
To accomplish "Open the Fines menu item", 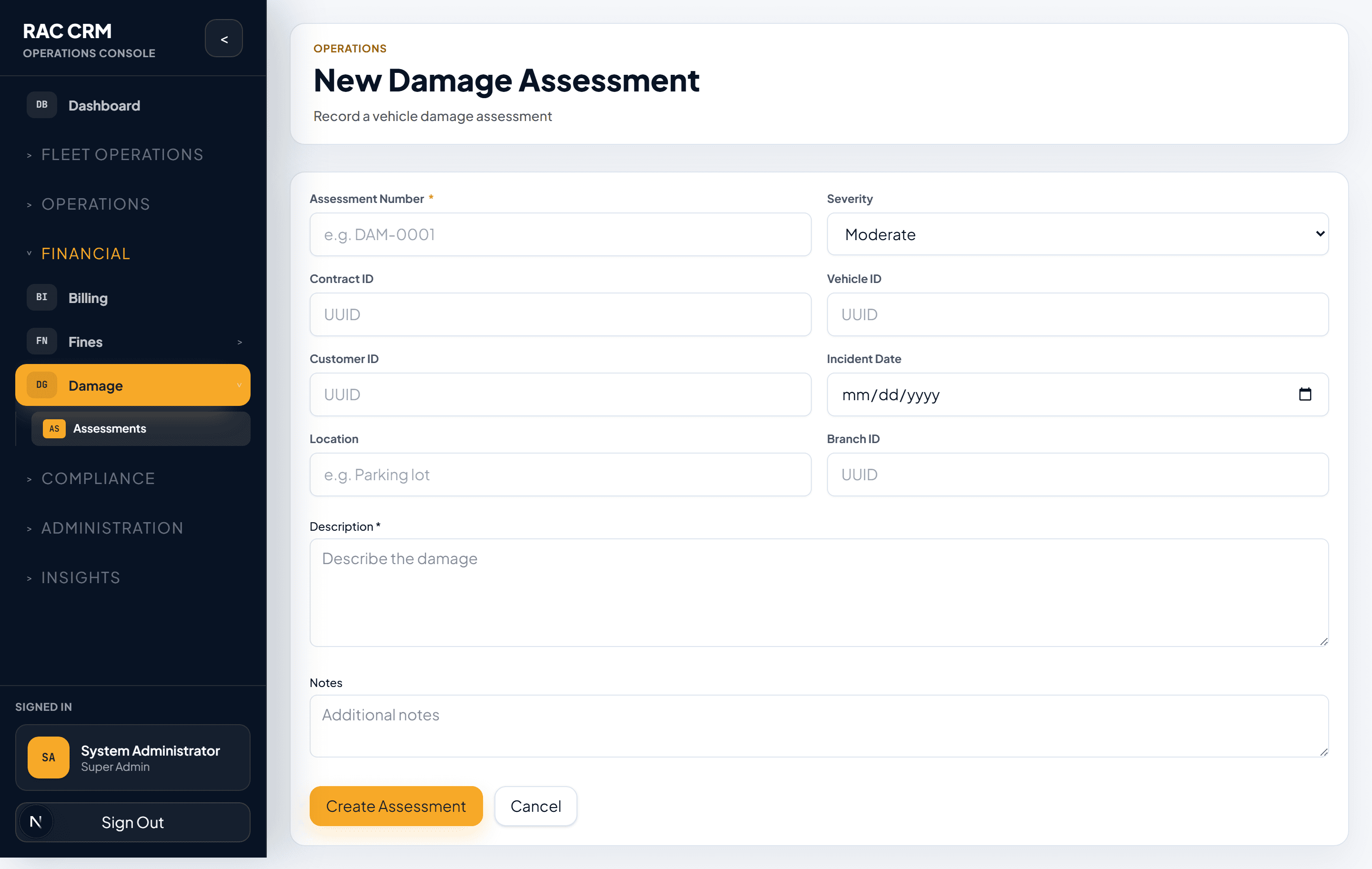I will [133, 341].
